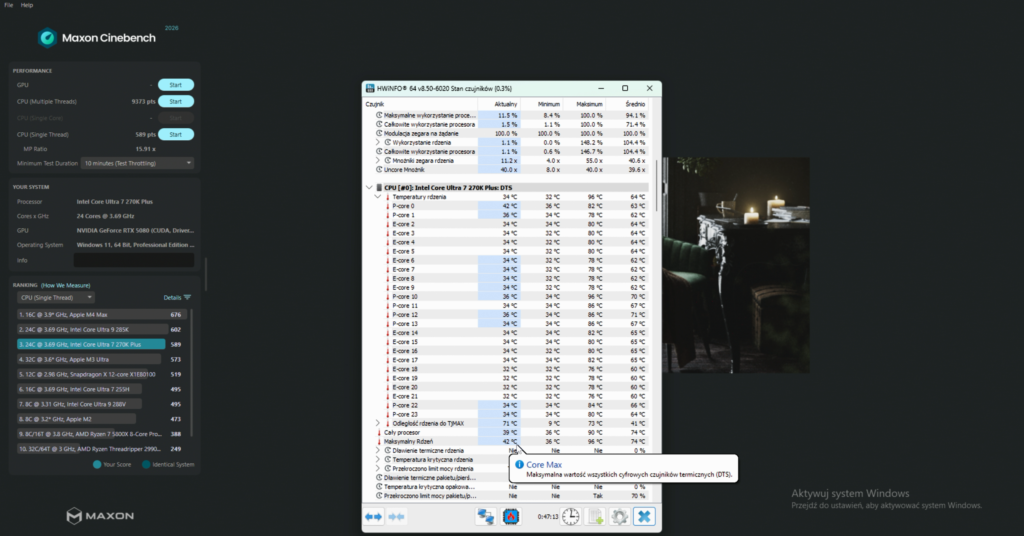The image size is (1024, 536).
Task: Click thermometer icon of Maksymalny Rdzeń row
Action: 379,441
